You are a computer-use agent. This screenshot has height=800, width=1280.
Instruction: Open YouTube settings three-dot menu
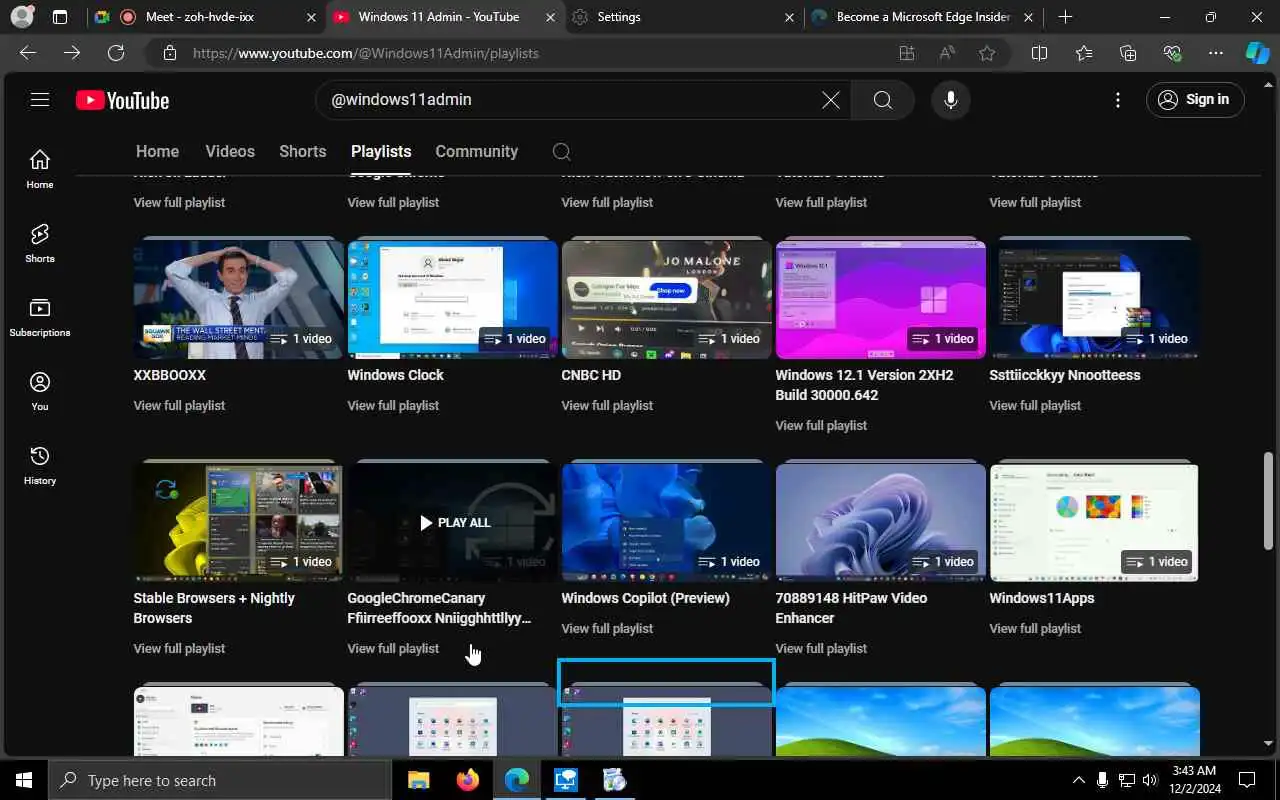(1118, 100)
